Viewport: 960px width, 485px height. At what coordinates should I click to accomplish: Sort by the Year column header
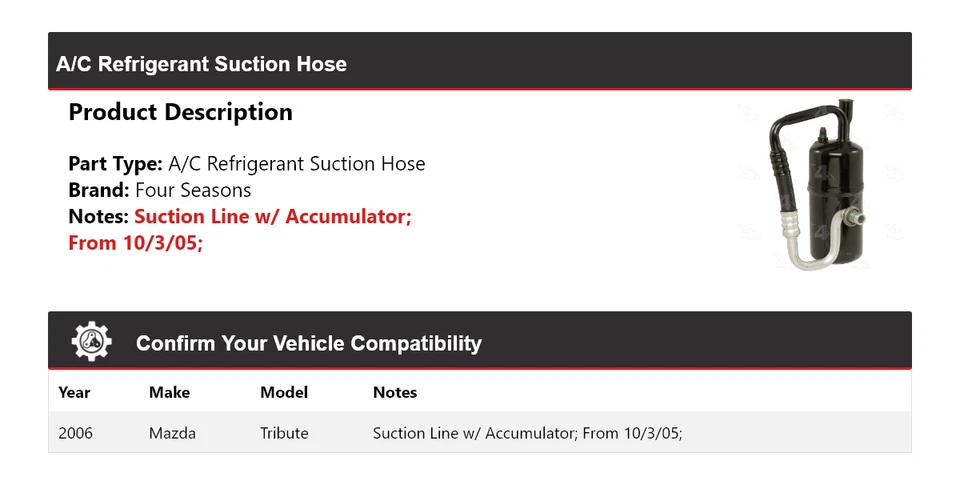click(74, 392)
